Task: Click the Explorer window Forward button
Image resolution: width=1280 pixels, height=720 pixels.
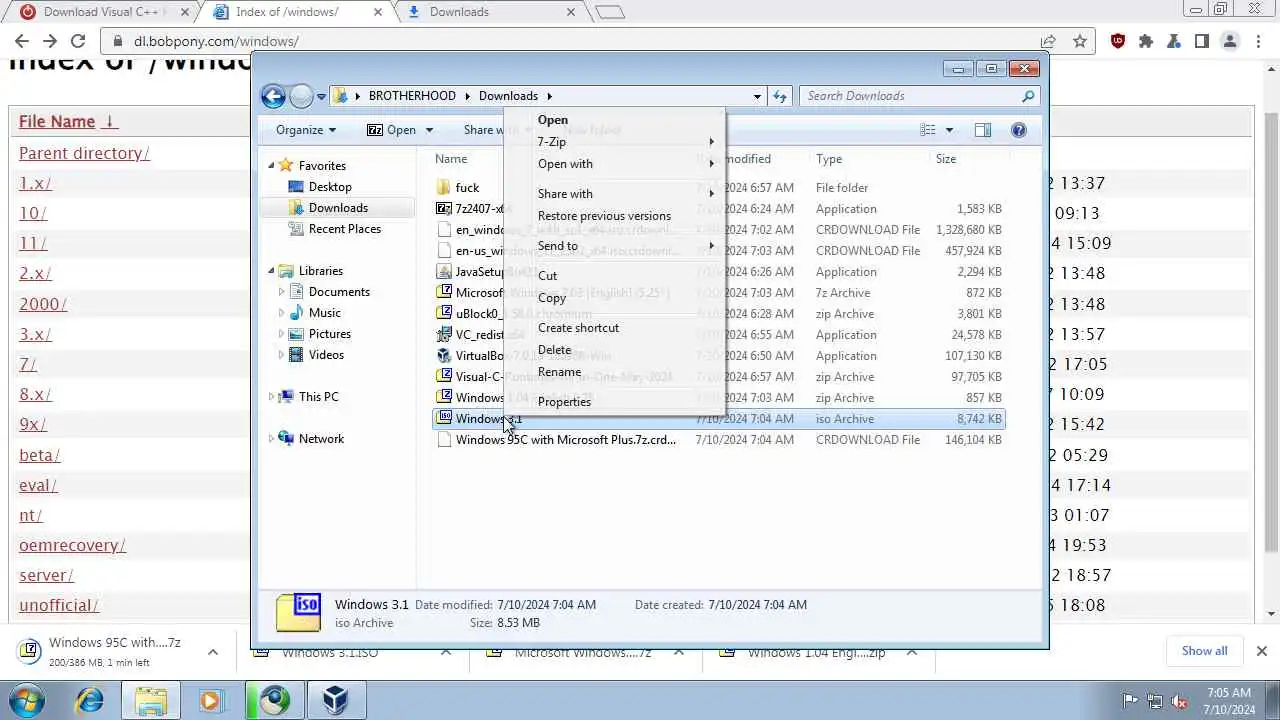Action: [x=301, y=96]
